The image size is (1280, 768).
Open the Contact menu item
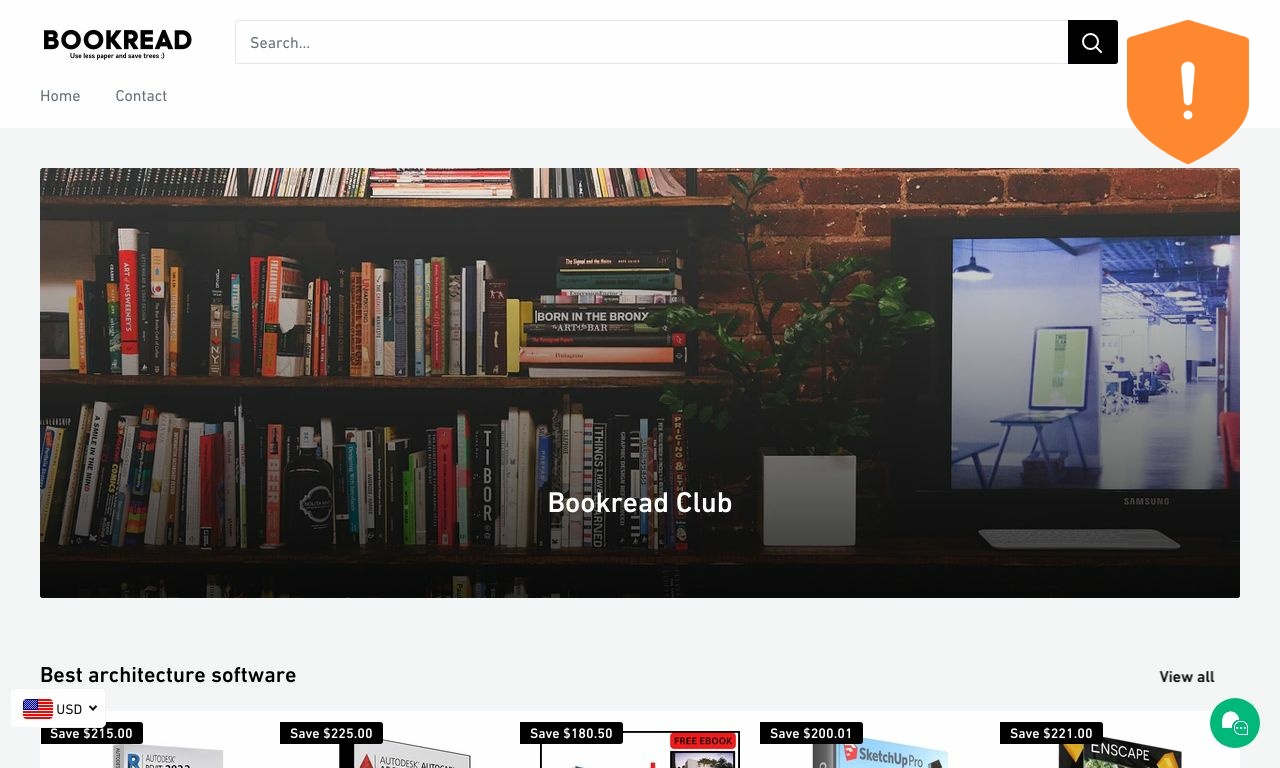point(141,96)
